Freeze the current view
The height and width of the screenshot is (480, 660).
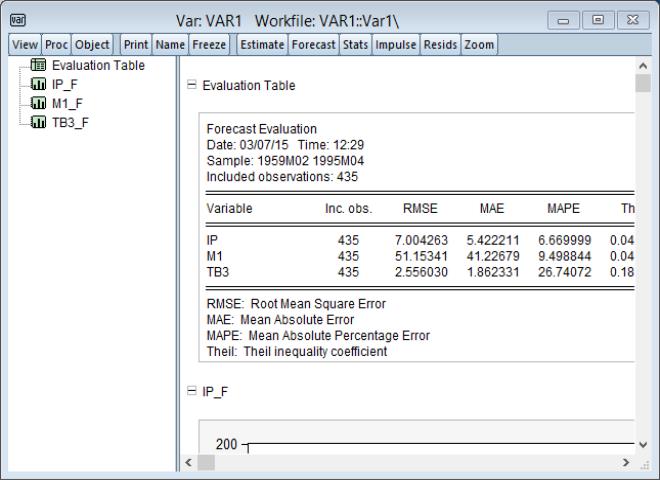tap(209, 45)
